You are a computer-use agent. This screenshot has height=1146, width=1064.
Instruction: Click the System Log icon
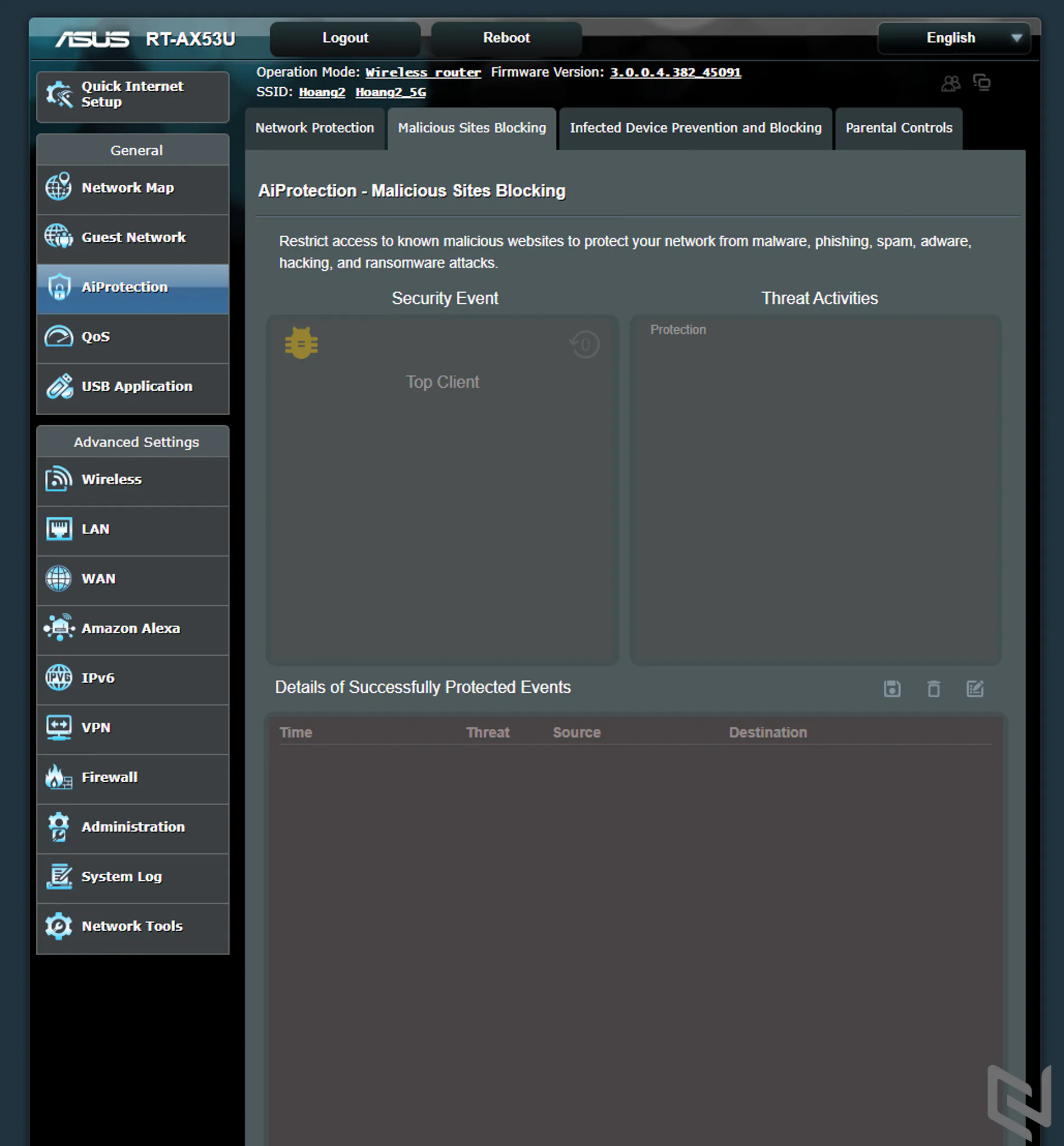59,877
